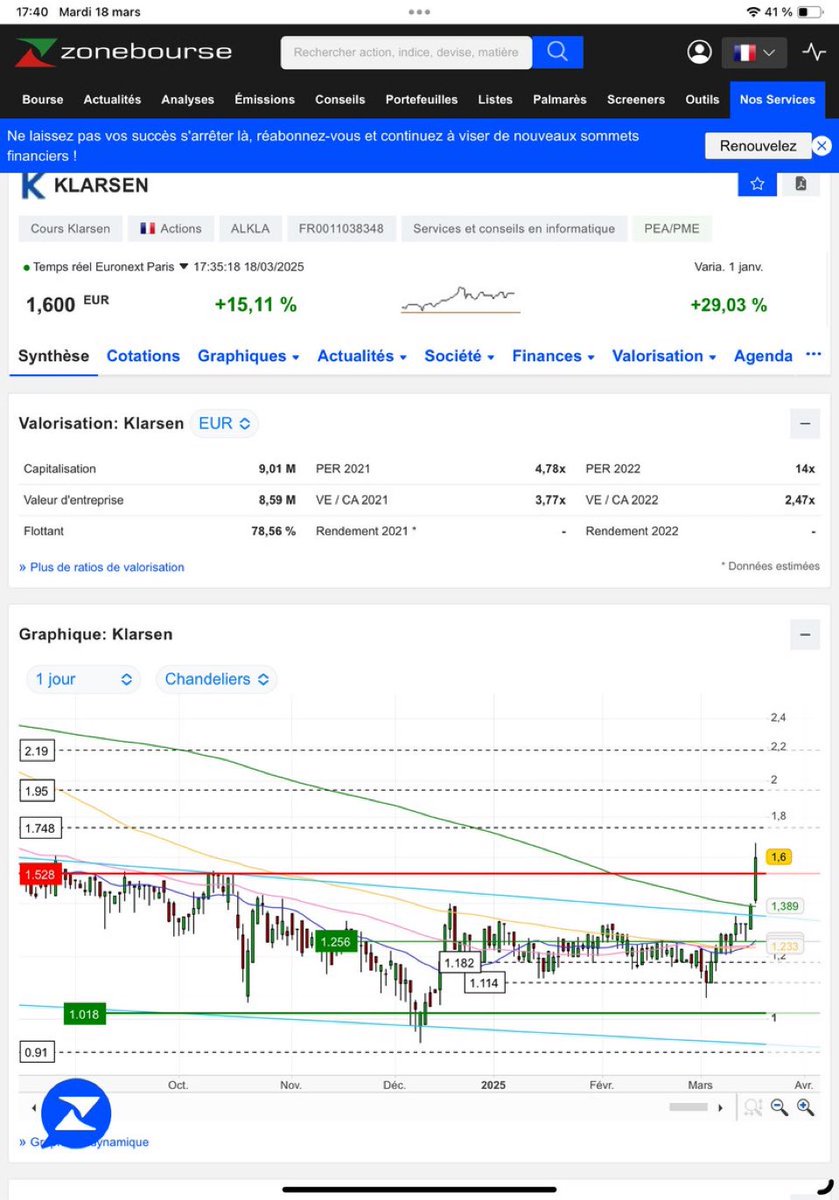Open the Chandeliers chart type dropdown
The height and width of the screenshot is (1200, 839).
(x=216, y=679)
